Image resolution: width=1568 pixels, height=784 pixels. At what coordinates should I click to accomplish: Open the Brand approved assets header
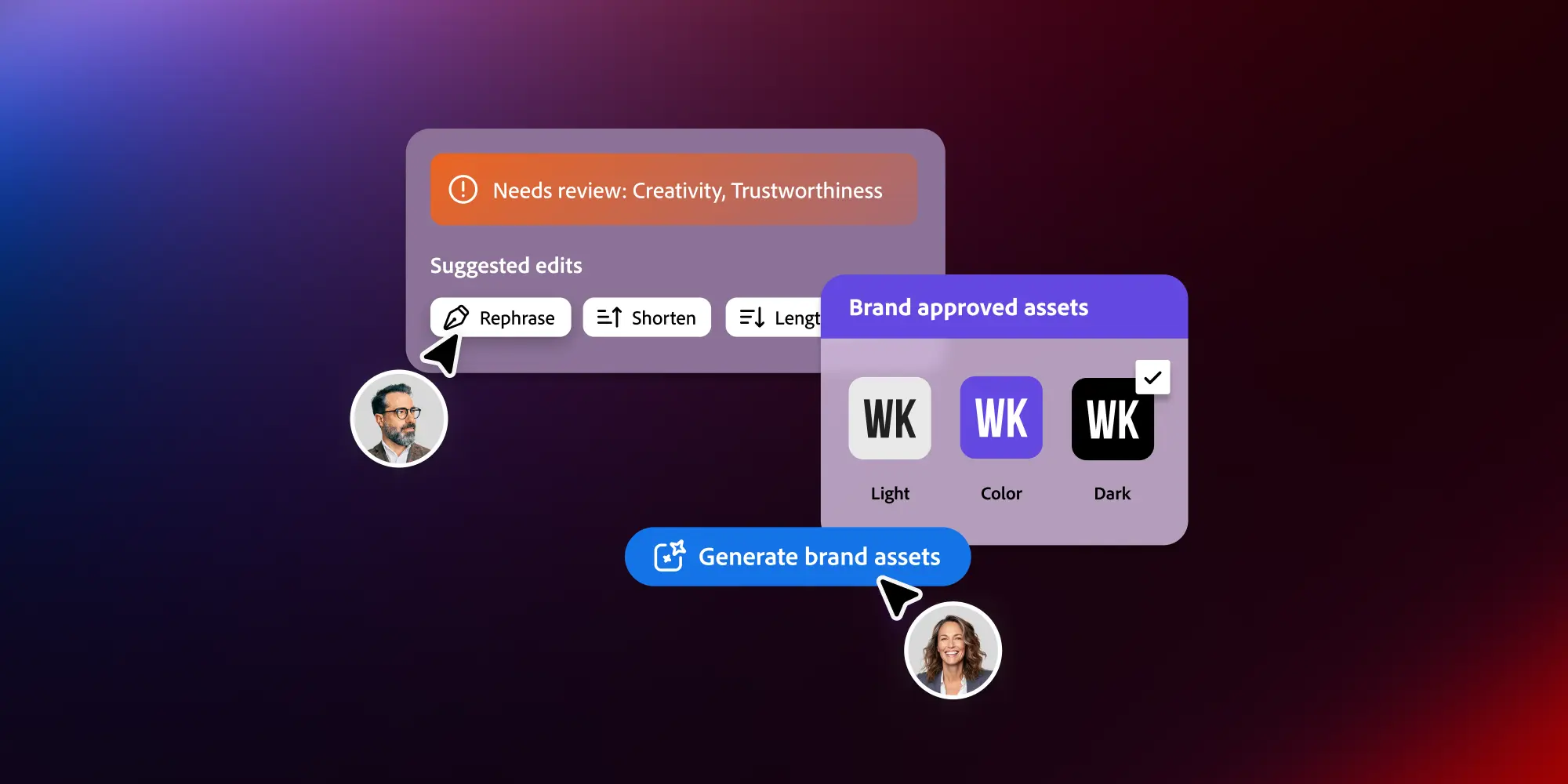(968, 307)
